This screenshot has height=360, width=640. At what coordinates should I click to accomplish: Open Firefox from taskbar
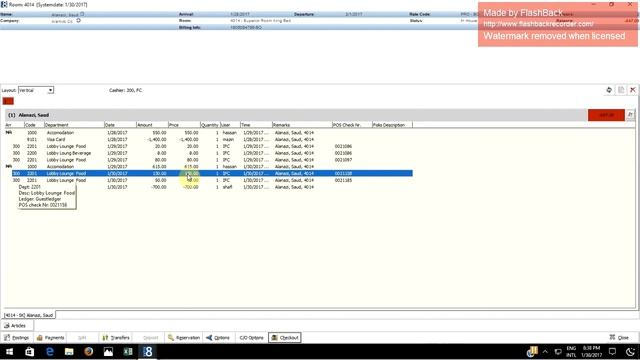[89, 351]
